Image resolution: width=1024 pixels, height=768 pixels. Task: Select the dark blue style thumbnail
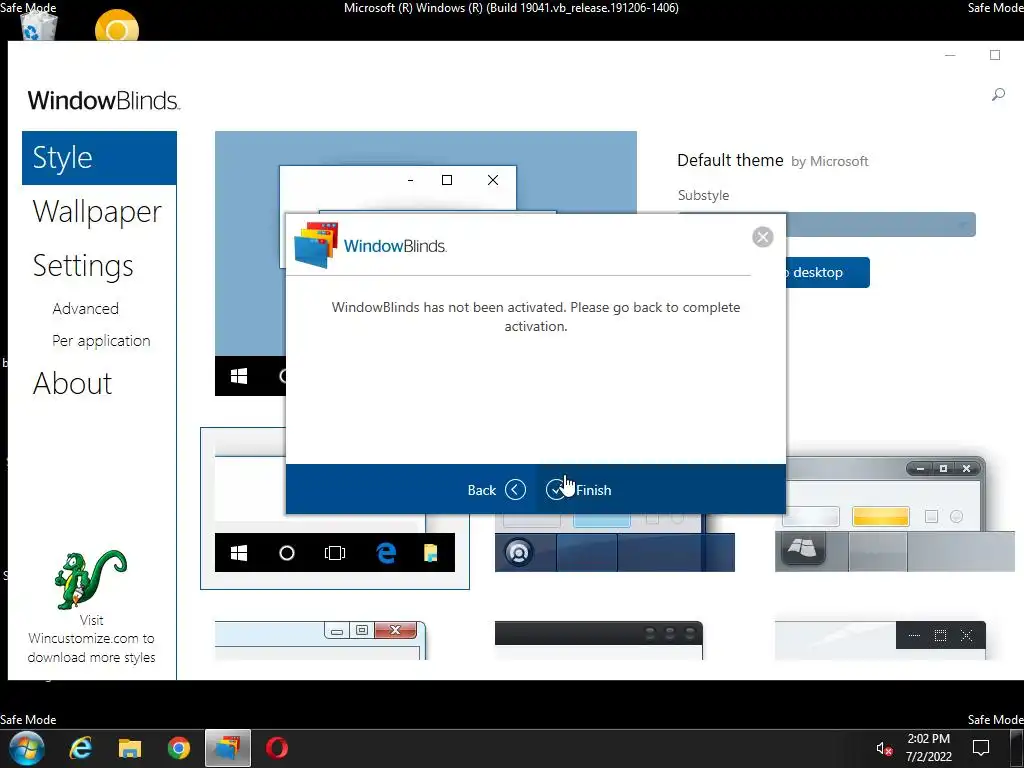(615, 543)
